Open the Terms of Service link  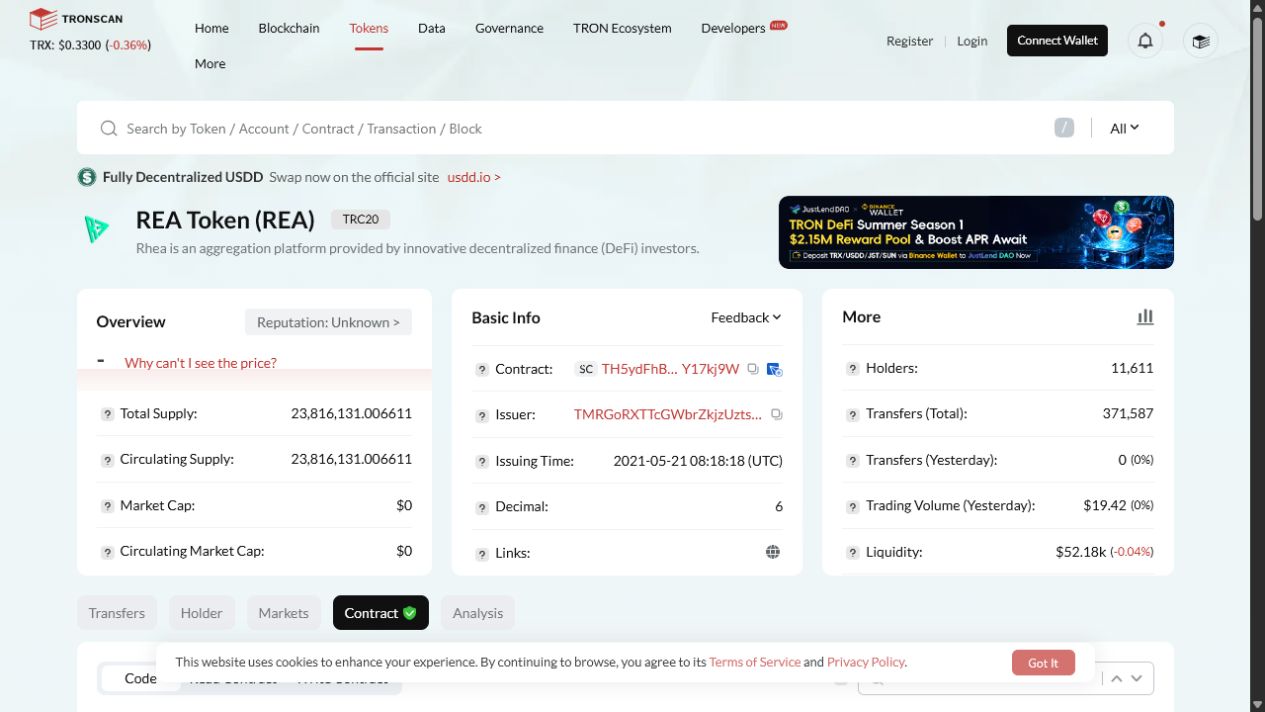click(755, 662)
